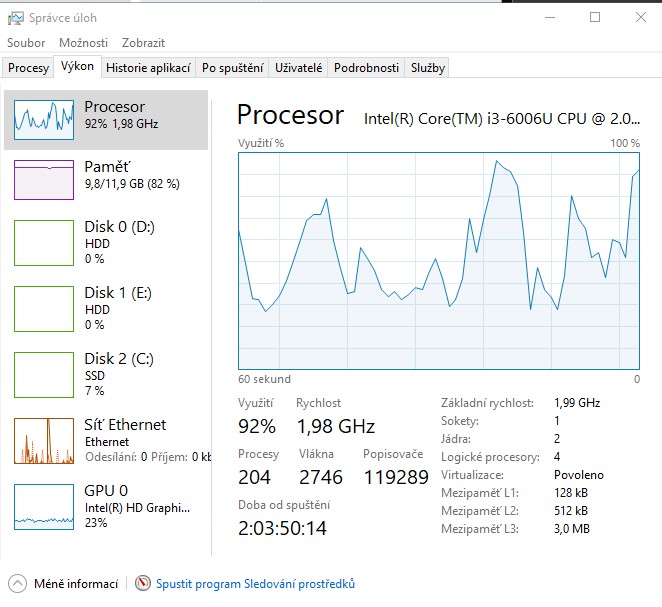Select Disk 0 (D:) HDD entry
Screen dimensions: 662x607
tap(106, 243)
